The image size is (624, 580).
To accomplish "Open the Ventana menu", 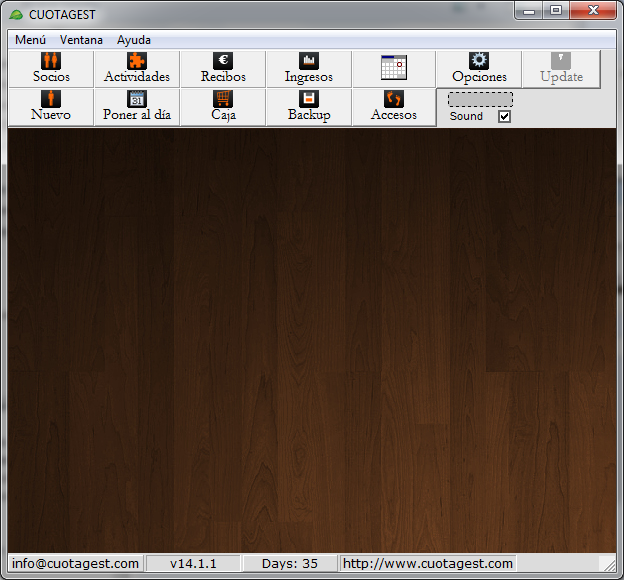I will point(81,40).
